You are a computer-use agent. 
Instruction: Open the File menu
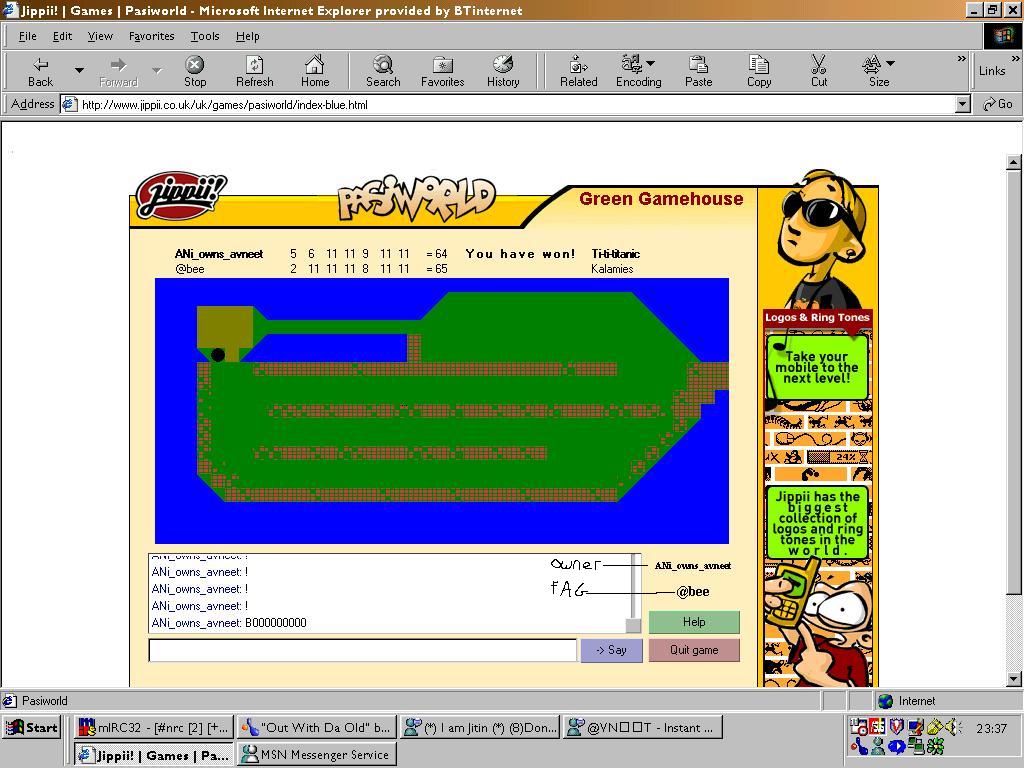pos(27,36)
